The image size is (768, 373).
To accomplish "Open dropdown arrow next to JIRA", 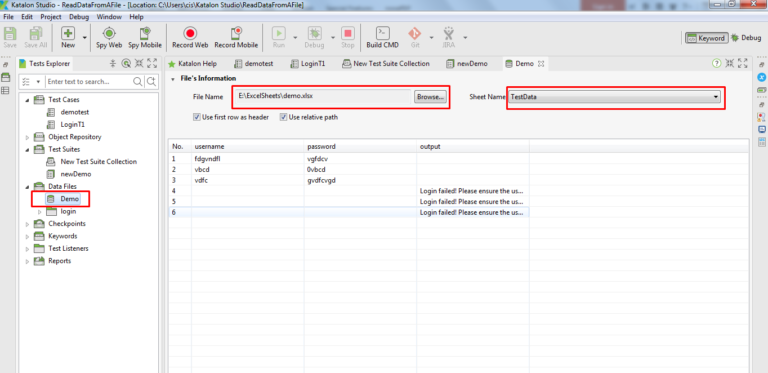I will point(465,37).
